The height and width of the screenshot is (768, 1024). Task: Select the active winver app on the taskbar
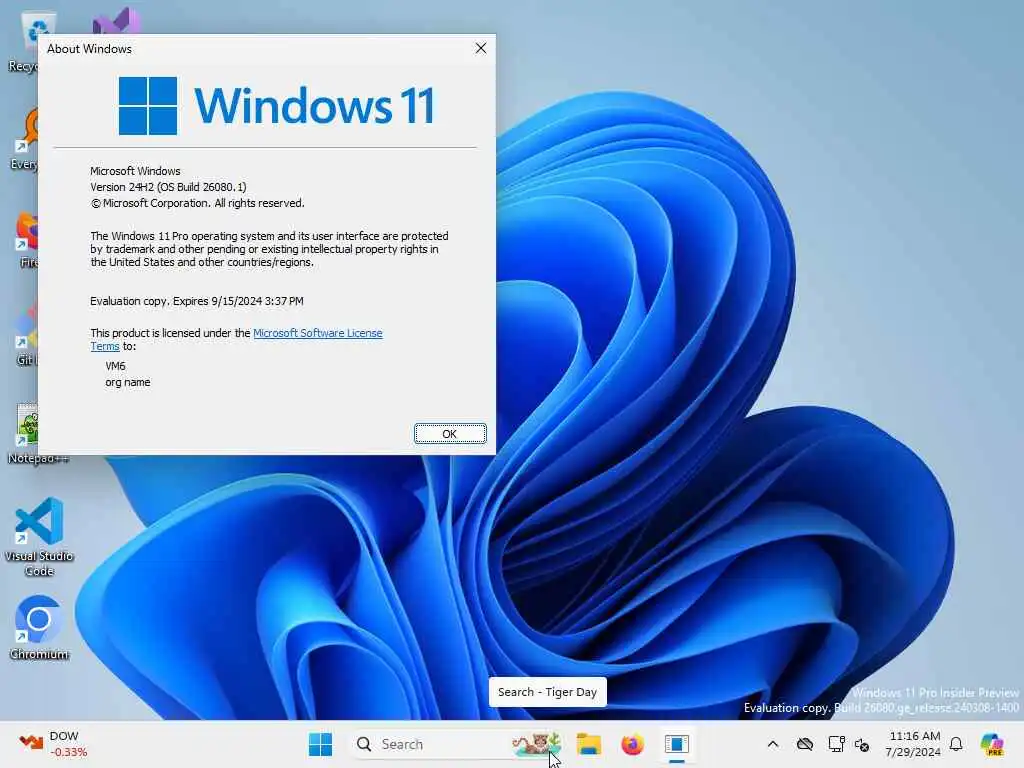coord(677,744)
